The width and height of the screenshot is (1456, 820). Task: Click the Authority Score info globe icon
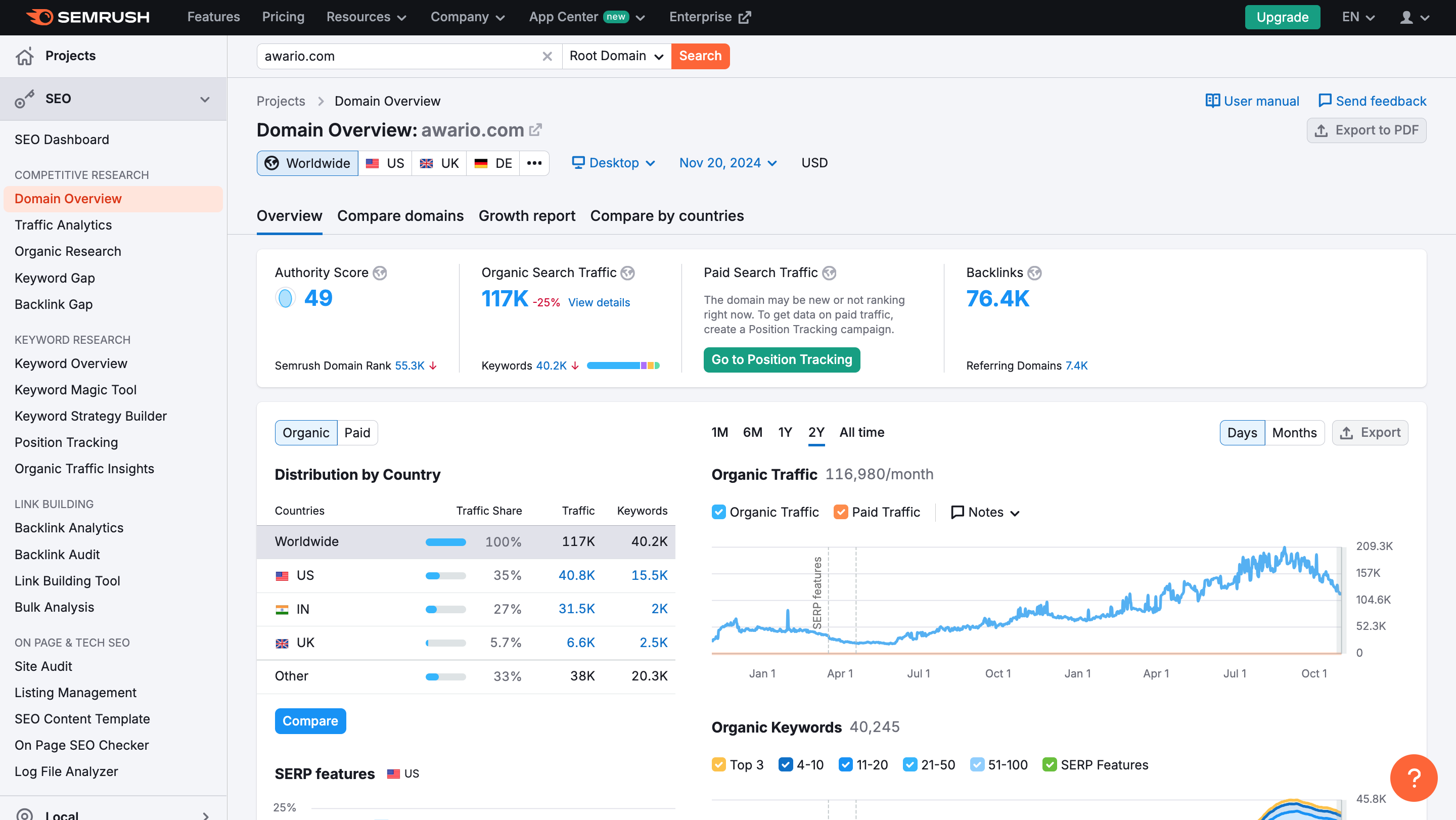[x=380, y=273]
